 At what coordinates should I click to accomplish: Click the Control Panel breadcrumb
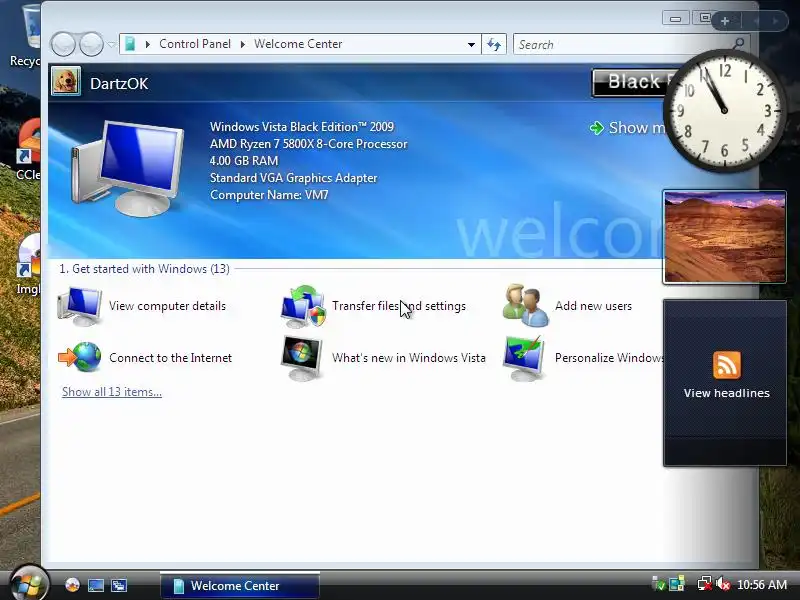coord(195,44)
